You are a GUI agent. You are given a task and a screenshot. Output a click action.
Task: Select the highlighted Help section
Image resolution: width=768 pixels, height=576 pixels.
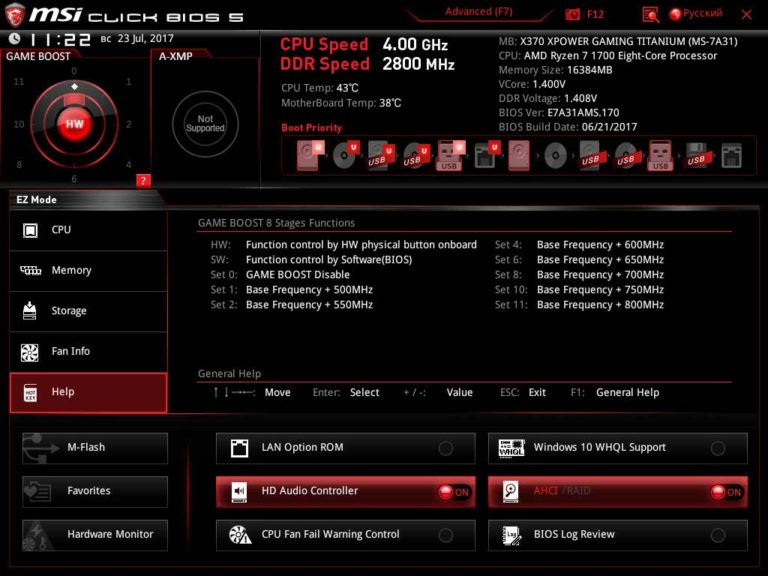pyautogui.click(x=88, y=392)
